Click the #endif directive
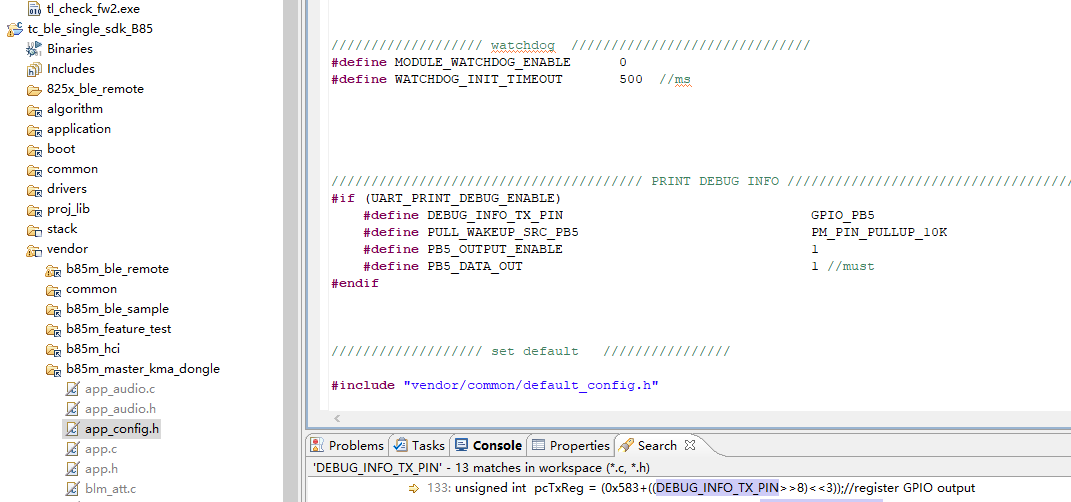 point(355,283)
